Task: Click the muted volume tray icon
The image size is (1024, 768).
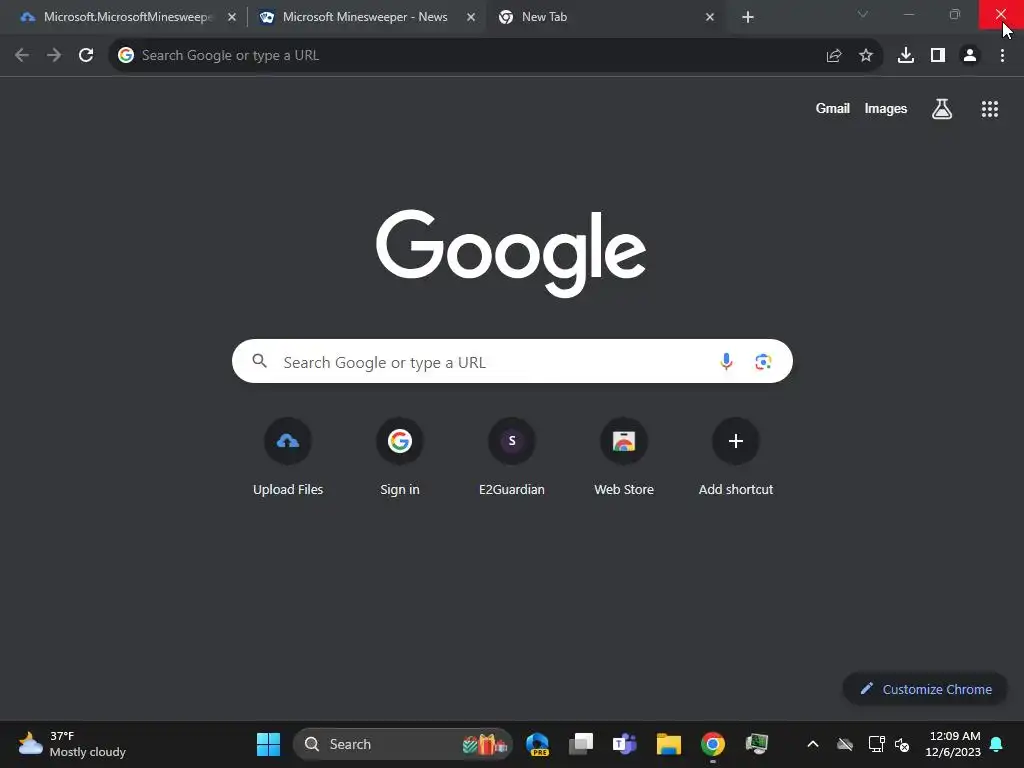Action: coord(903,744)
